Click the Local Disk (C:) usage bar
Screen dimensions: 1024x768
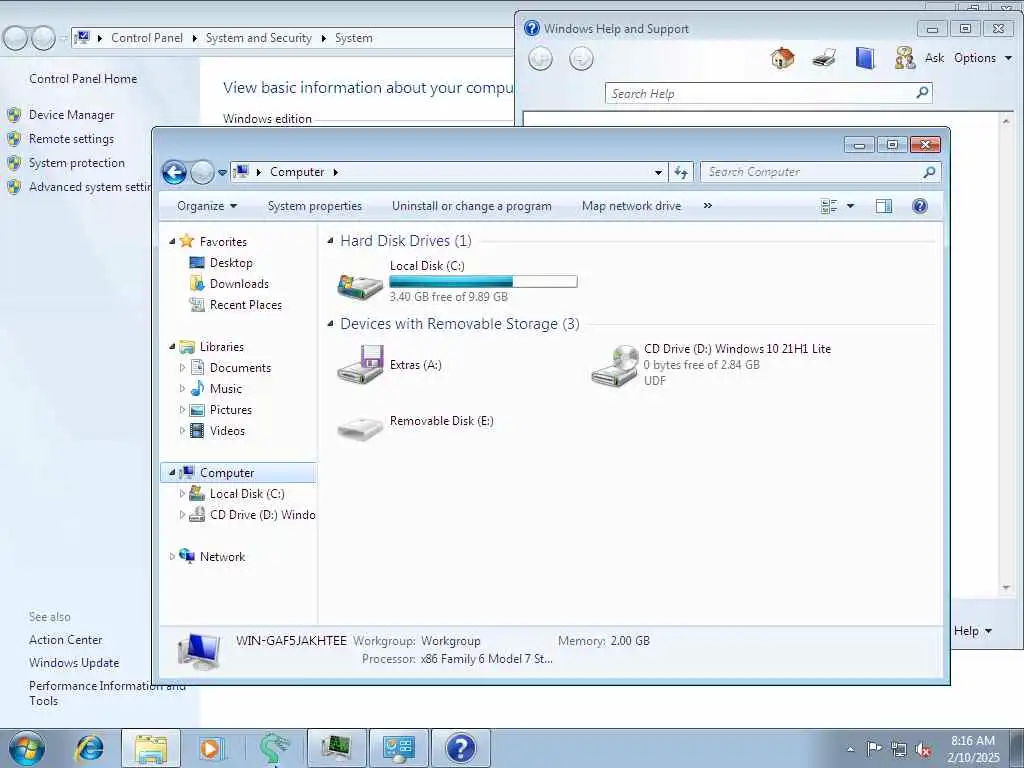click(x=483, y=281)
